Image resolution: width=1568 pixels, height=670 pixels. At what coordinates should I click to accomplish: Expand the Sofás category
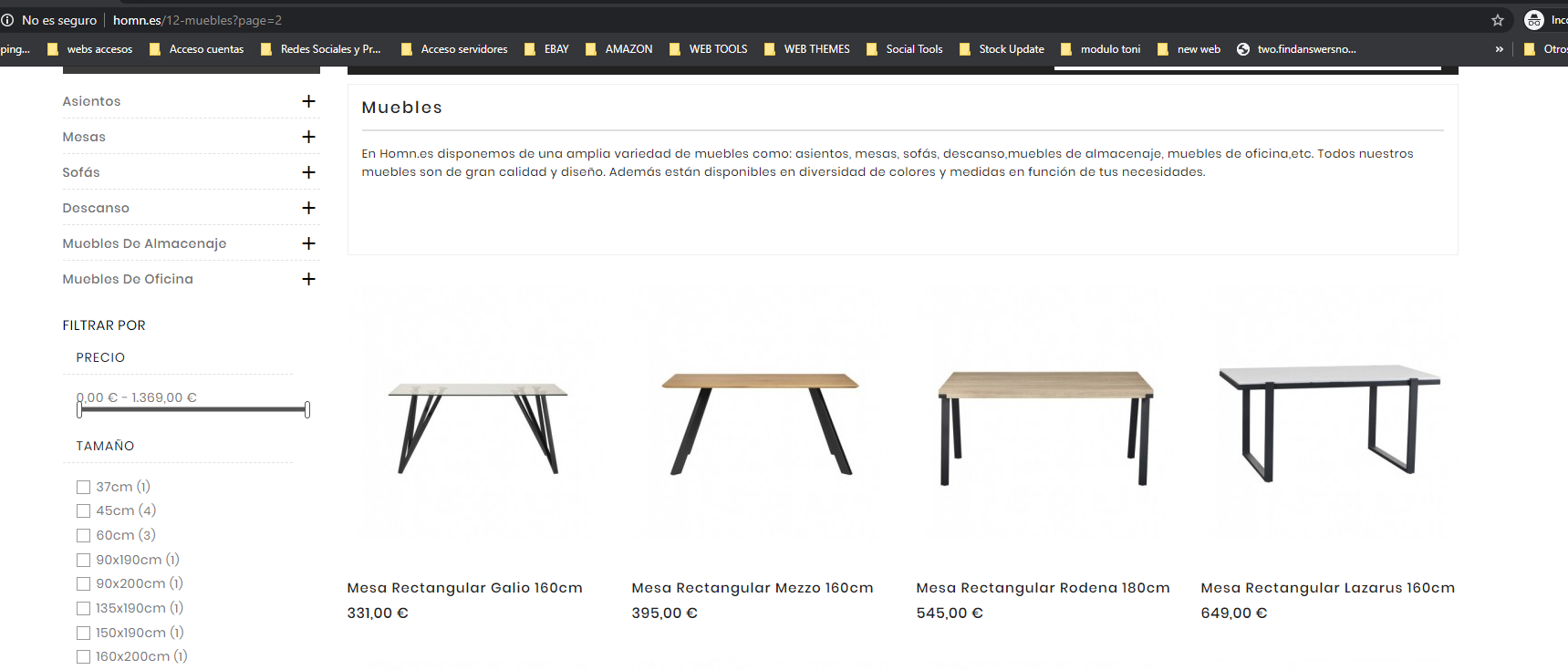coord(308,172)
